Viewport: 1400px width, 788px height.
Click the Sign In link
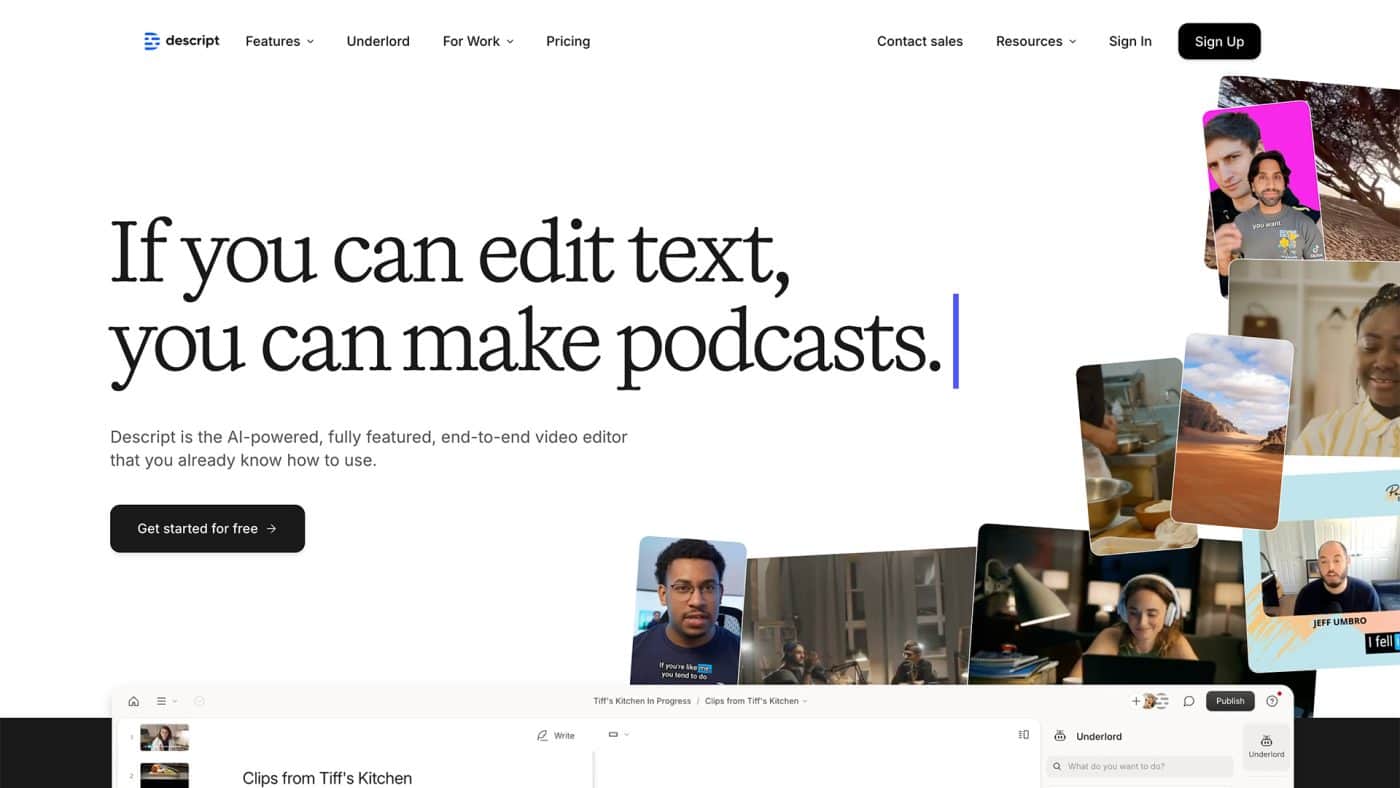(1130, 41)
